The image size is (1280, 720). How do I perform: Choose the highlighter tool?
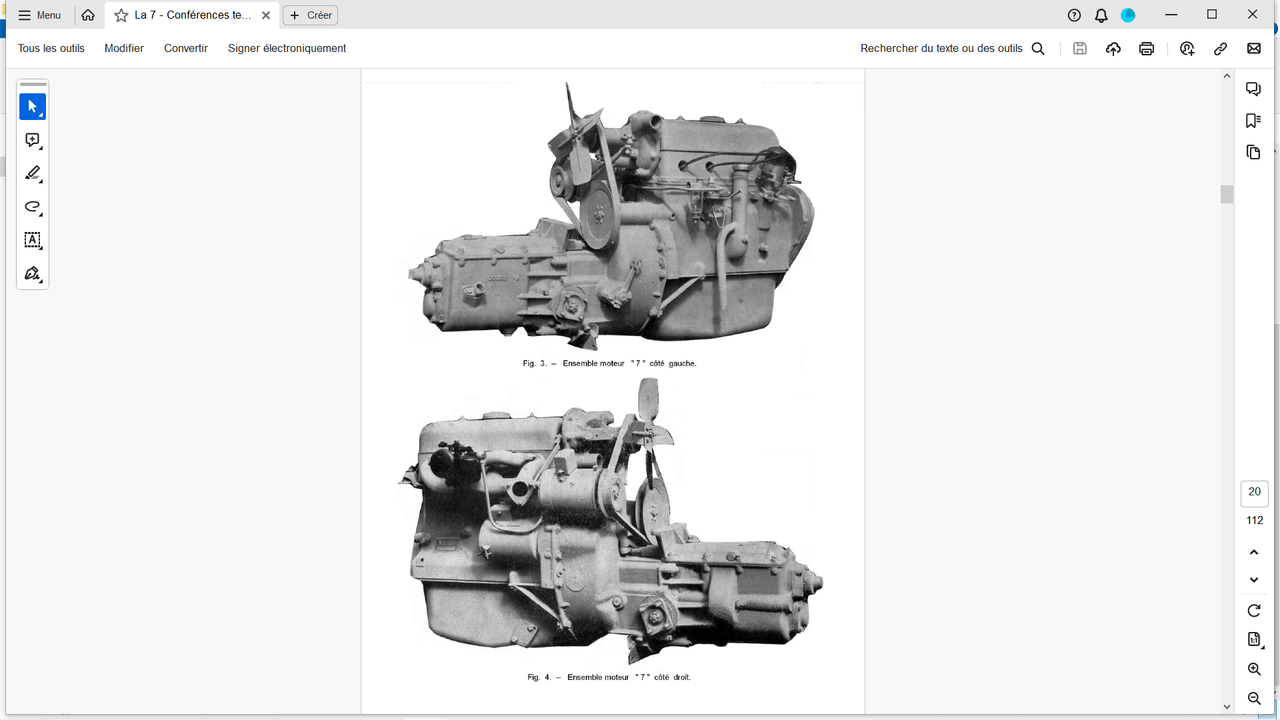[x=32, y=174]
